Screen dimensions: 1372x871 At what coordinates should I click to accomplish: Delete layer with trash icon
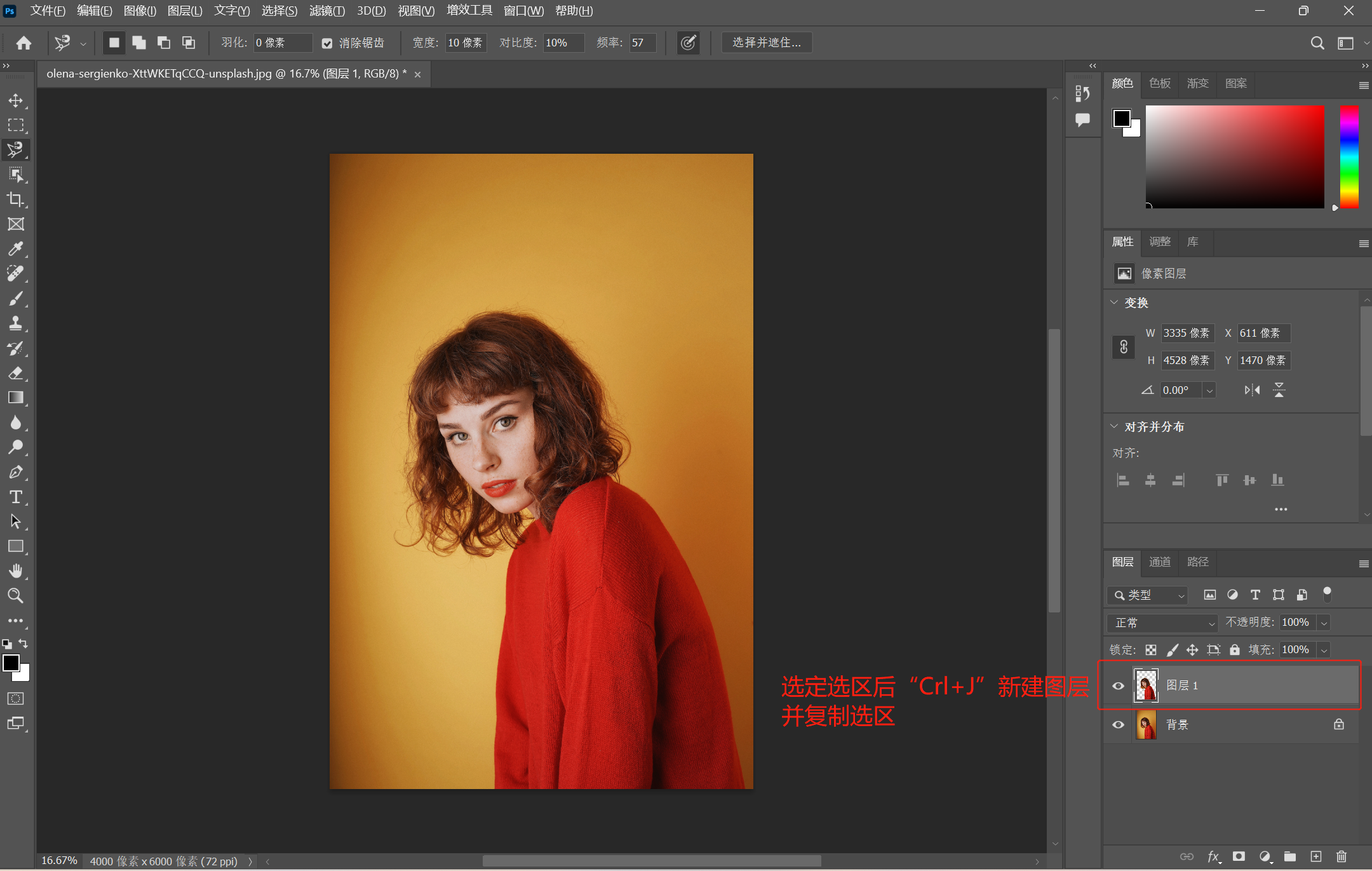(1342, 856)
